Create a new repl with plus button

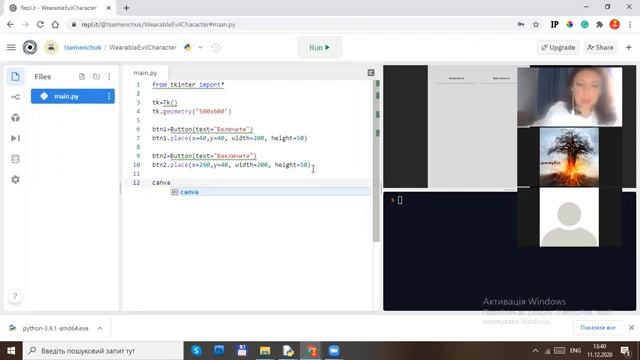[629, 47]
